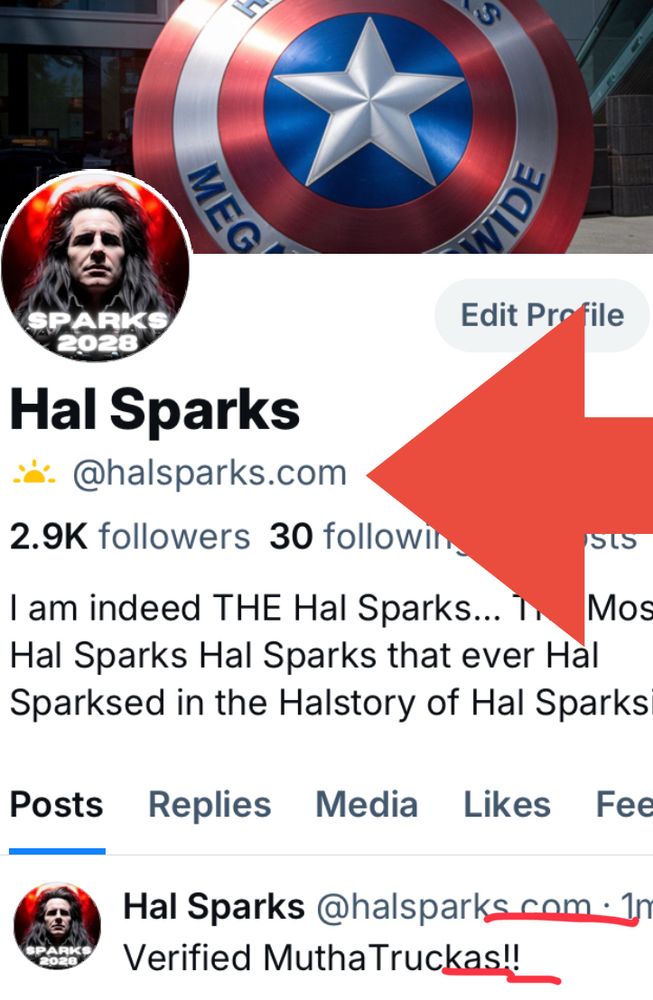Image resolution: width=653 pixels, height=1000 pixels.
Task: Click the @halsparks.com handle on the post
Action: [454, 906]
